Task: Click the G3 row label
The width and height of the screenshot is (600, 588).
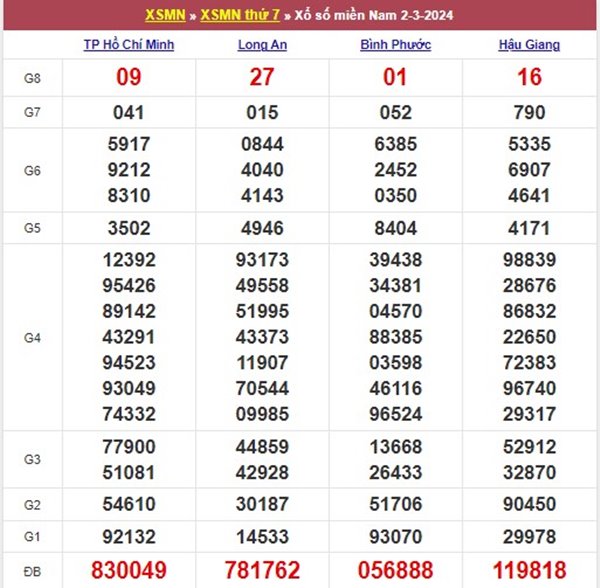Action: click(32, 460)
